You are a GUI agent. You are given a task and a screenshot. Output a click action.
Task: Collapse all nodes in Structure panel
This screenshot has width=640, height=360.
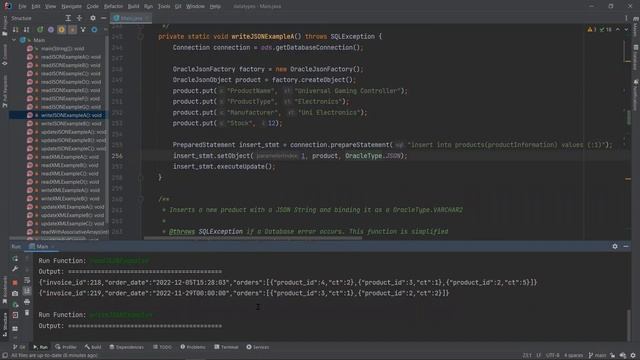tap(79, 18)
